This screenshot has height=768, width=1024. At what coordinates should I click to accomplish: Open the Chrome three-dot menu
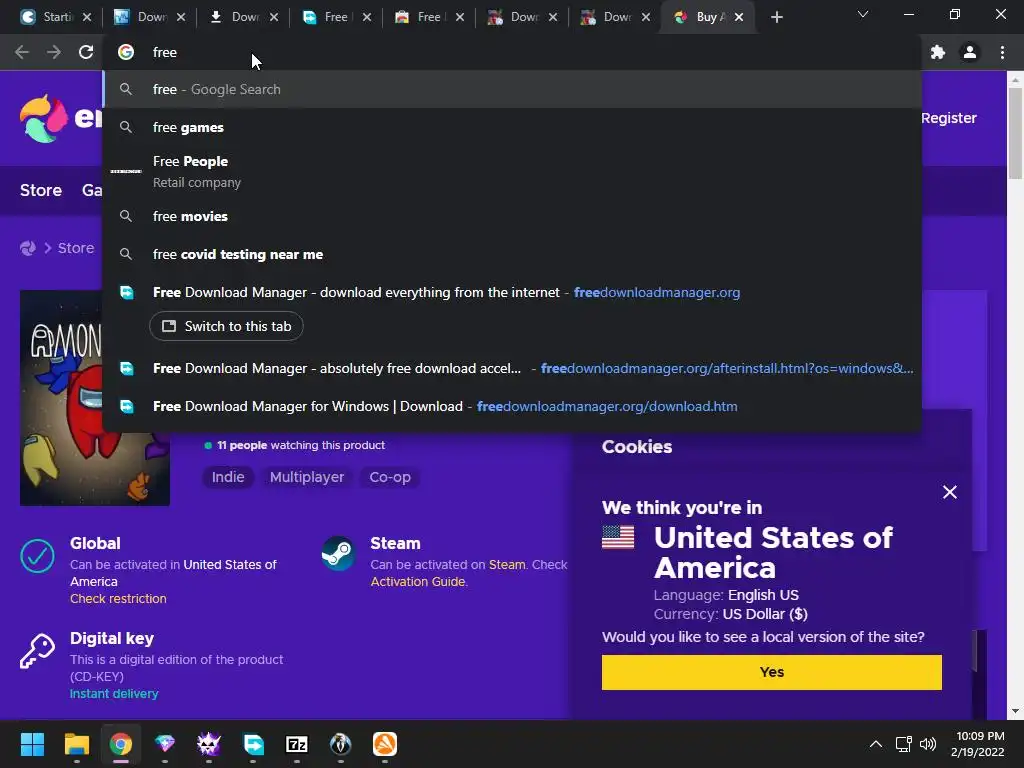point(1002,52)
